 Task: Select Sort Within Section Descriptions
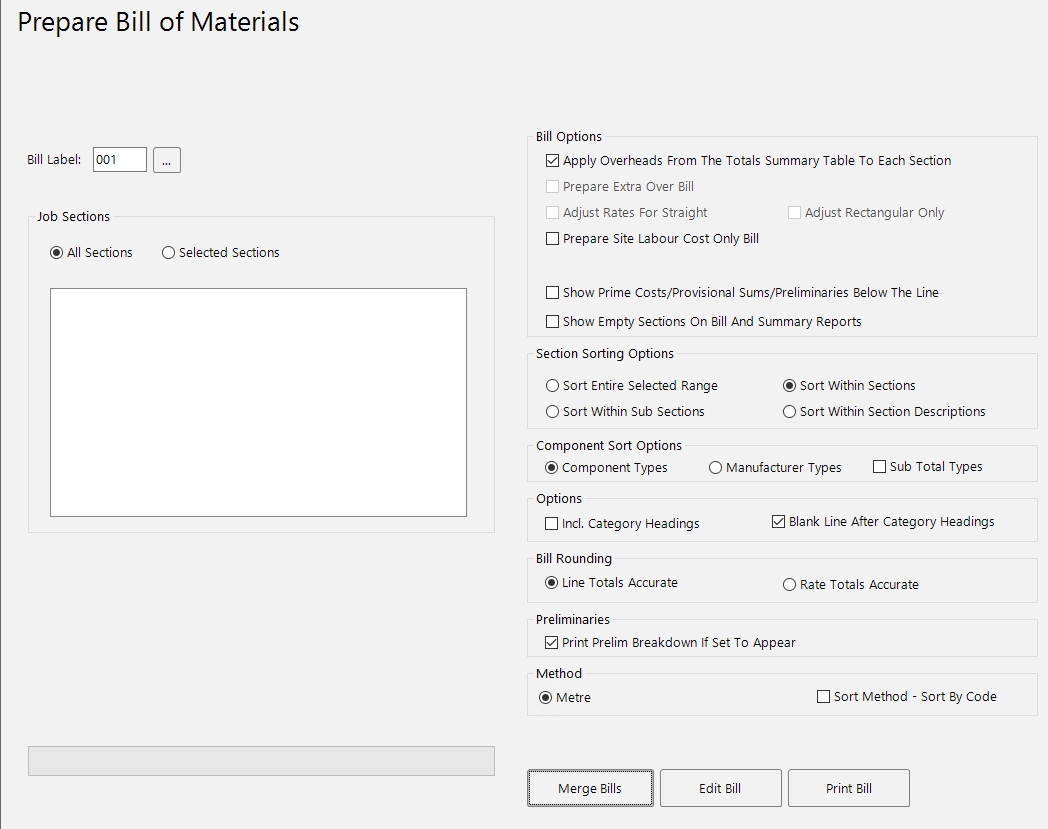pos(789,411)
